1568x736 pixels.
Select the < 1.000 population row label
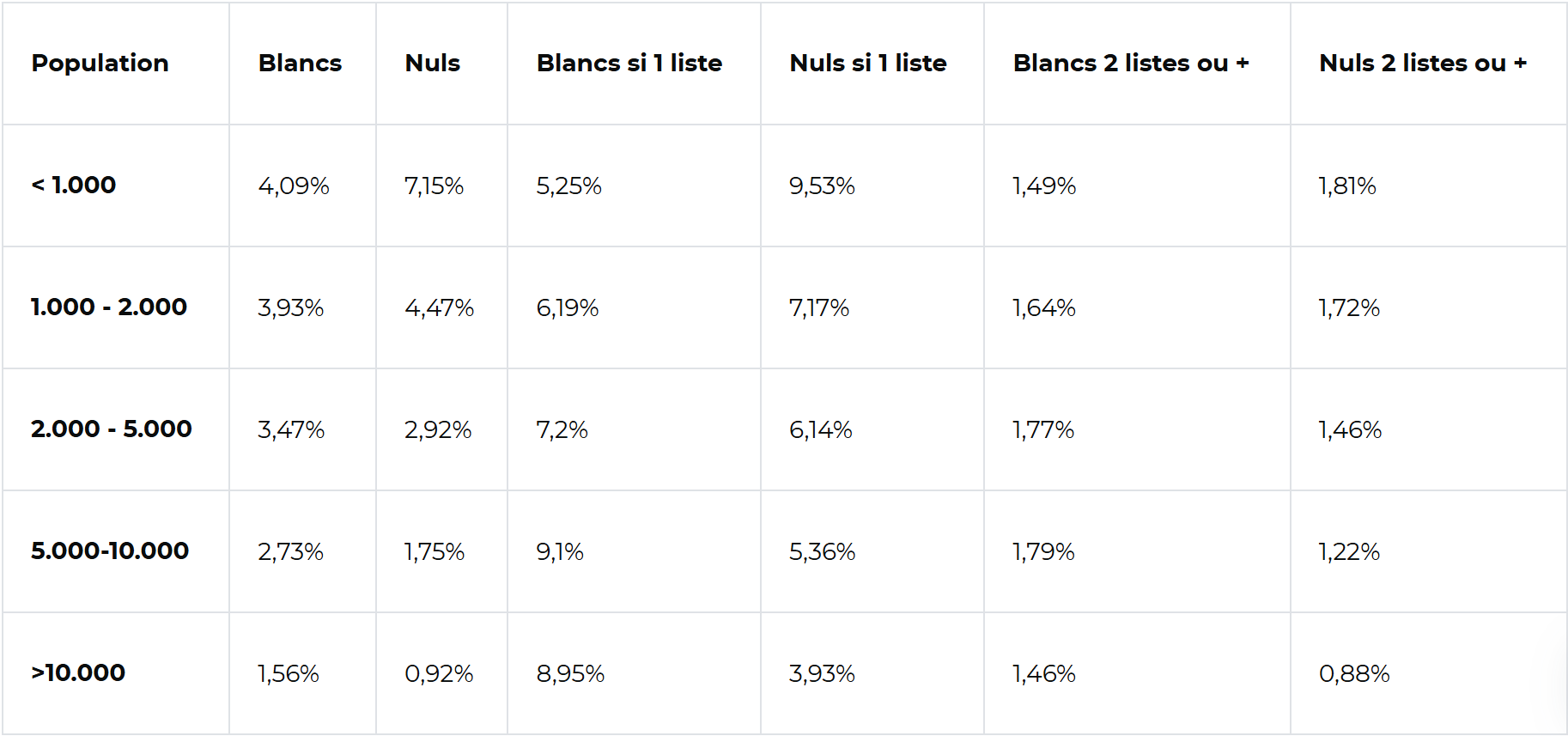point(74,186)
